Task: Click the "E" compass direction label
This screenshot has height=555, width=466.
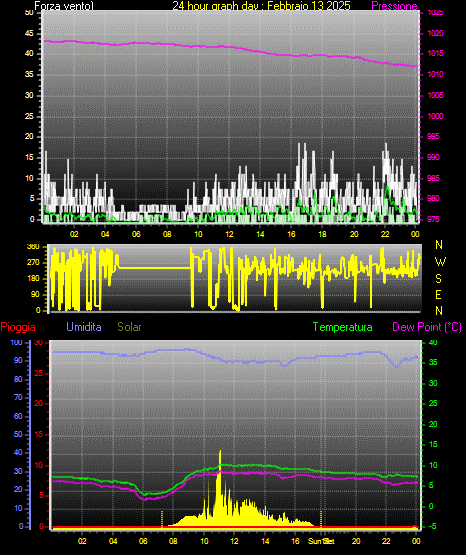Action: 438,295
